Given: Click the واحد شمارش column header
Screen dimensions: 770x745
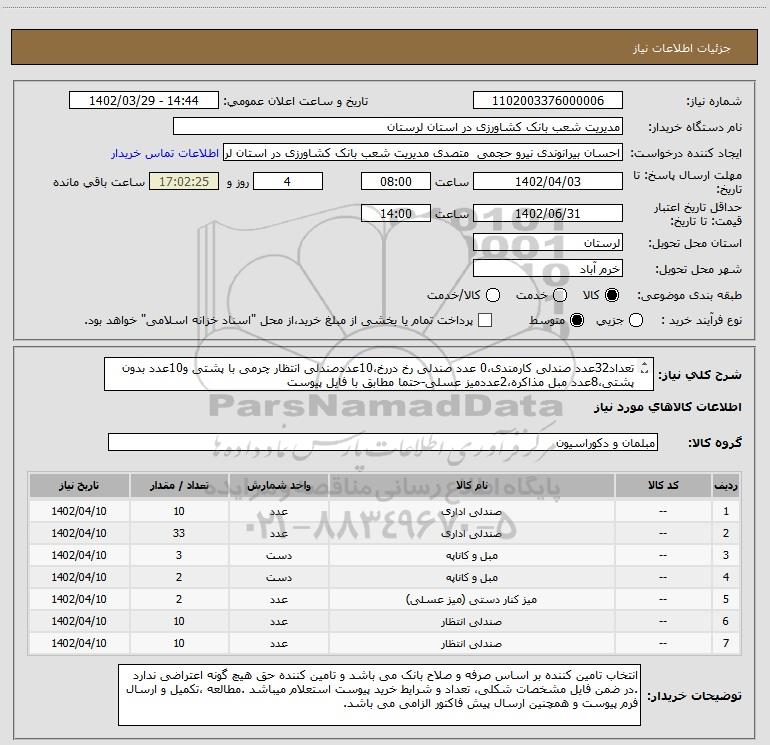Looking at the screenshot, I should point(278,485).
